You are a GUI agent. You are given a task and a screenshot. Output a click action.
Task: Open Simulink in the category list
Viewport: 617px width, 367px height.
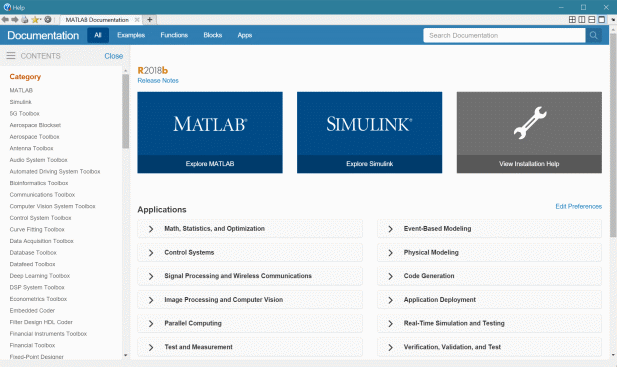click(20, 102)
